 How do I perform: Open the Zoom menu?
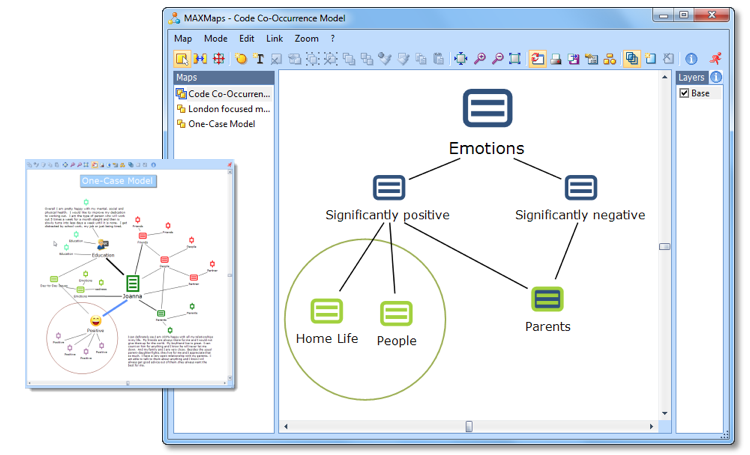(307, 39)
